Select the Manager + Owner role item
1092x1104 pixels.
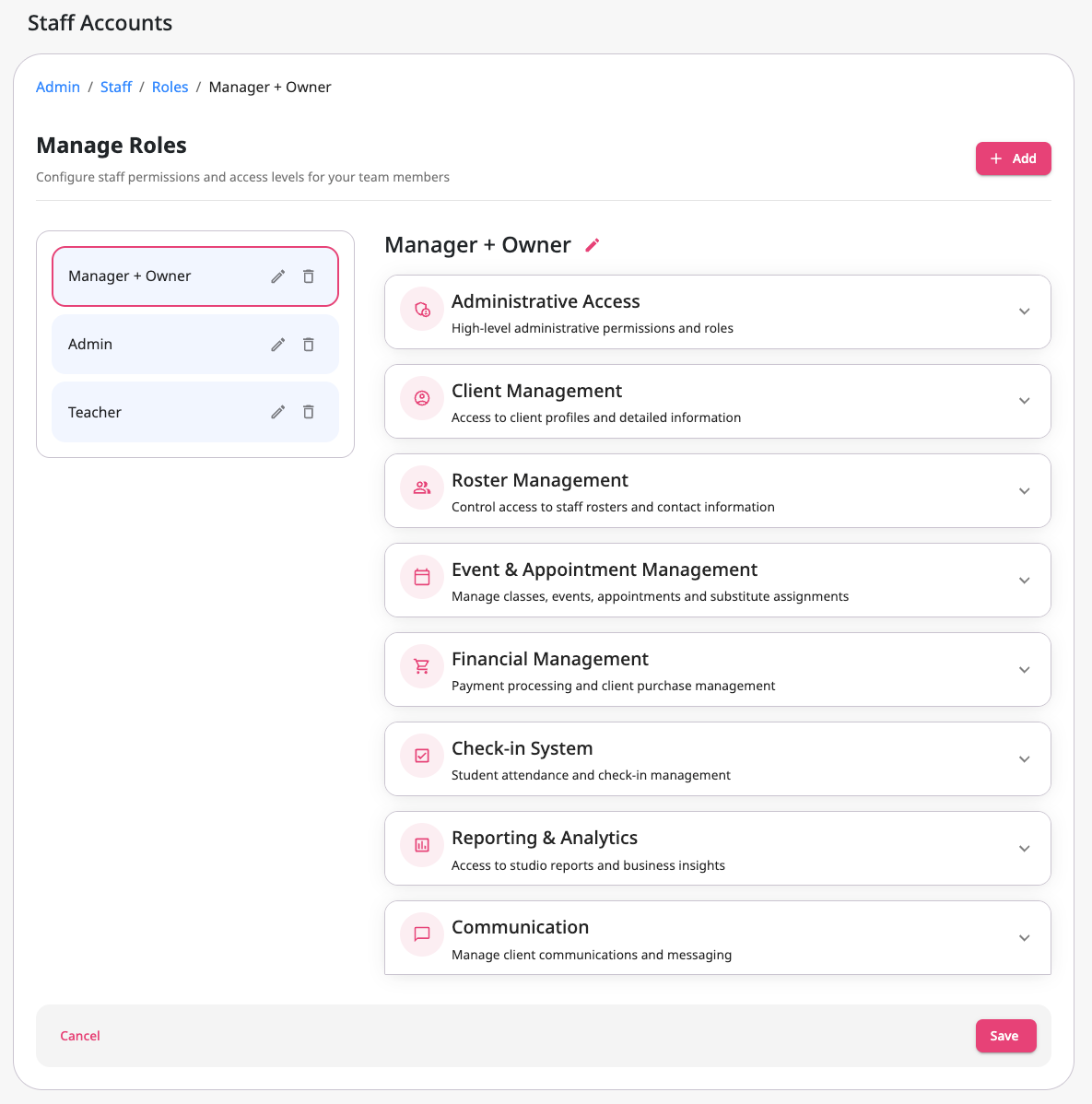[195, 276]
